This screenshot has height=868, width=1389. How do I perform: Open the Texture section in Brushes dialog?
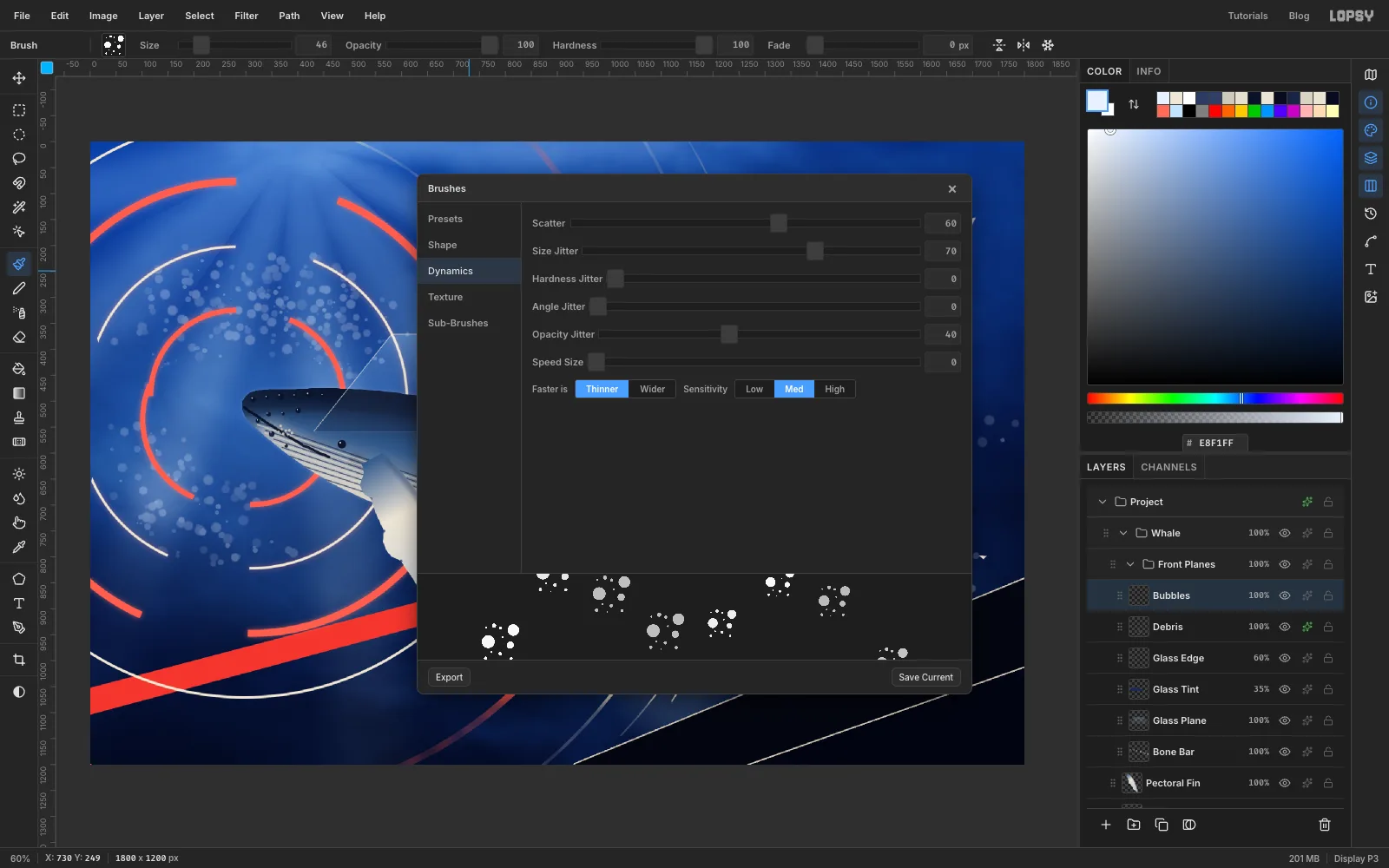[x=470, y=297]
